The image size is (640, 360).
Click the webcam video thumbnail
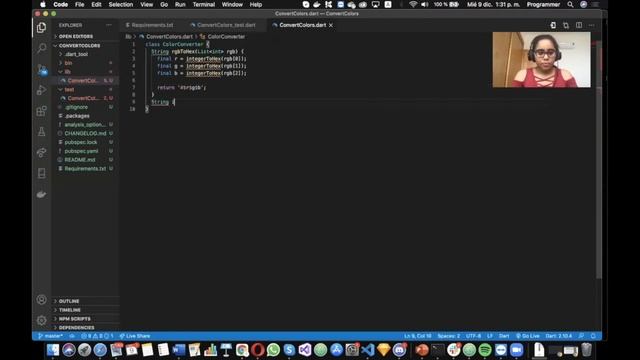541,60
